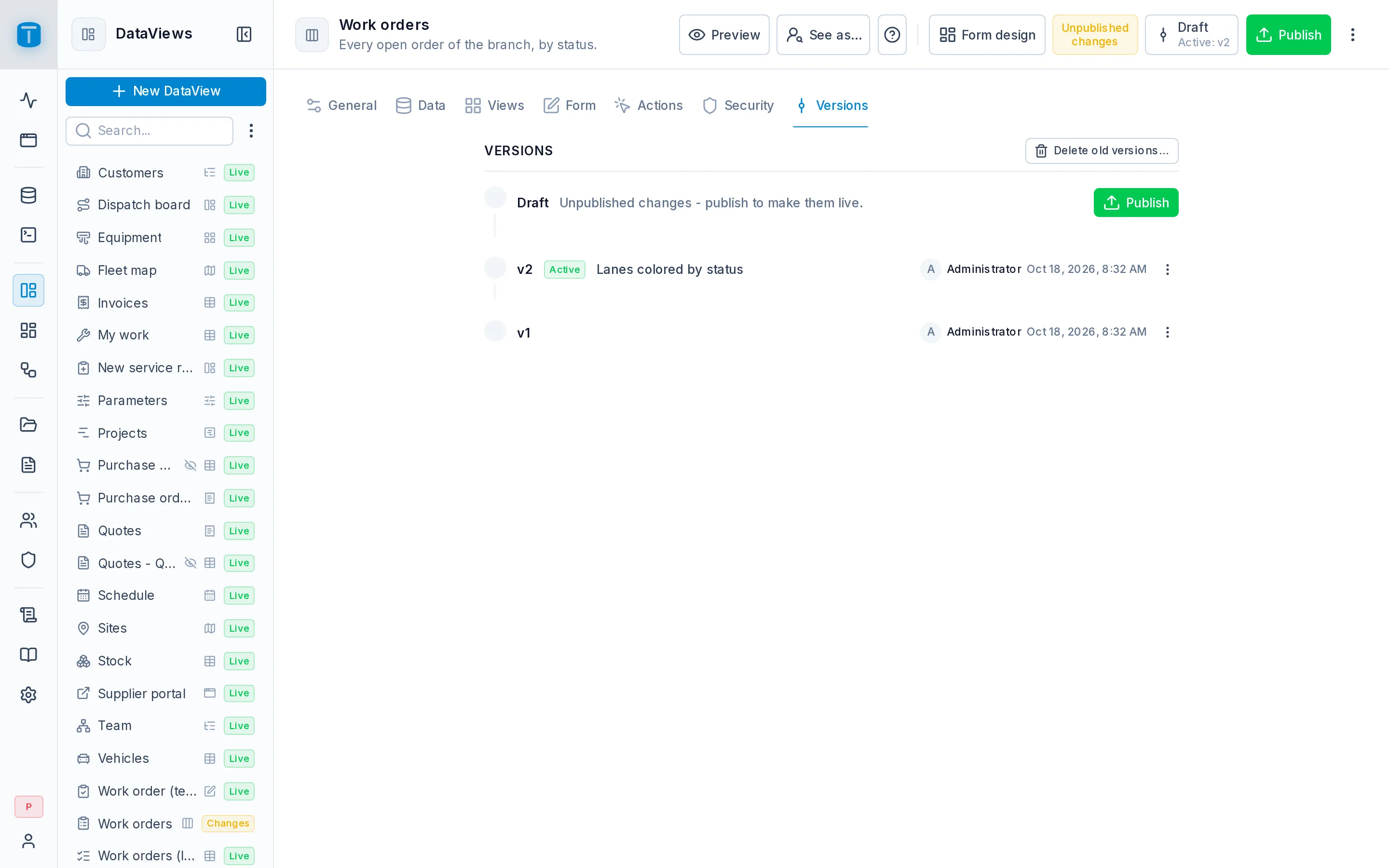Open the terminal console icon in left rail

pos(29,235)
